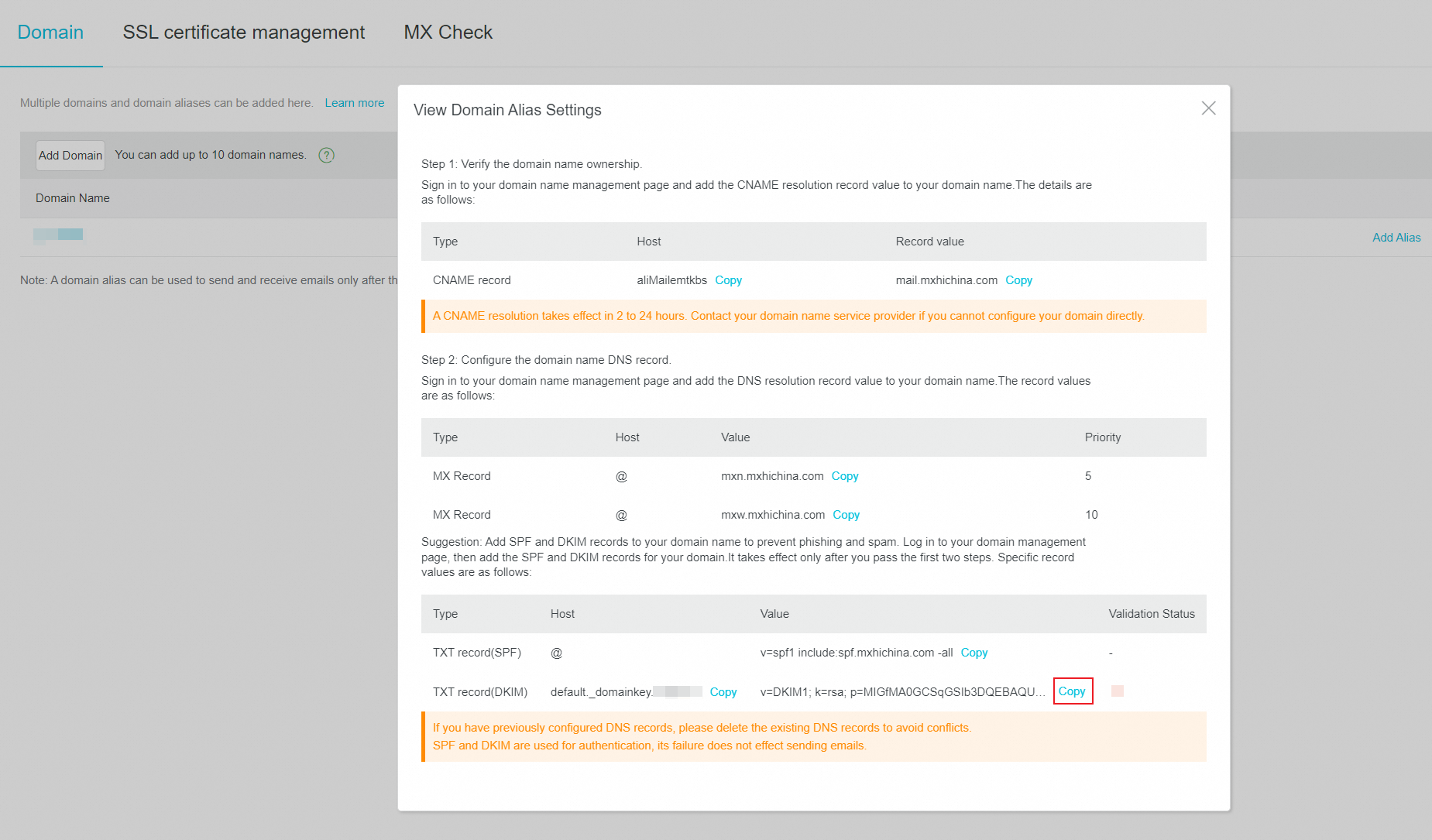
Task: Copy the default._domainkey DKIM host
Action: [723, 692]
